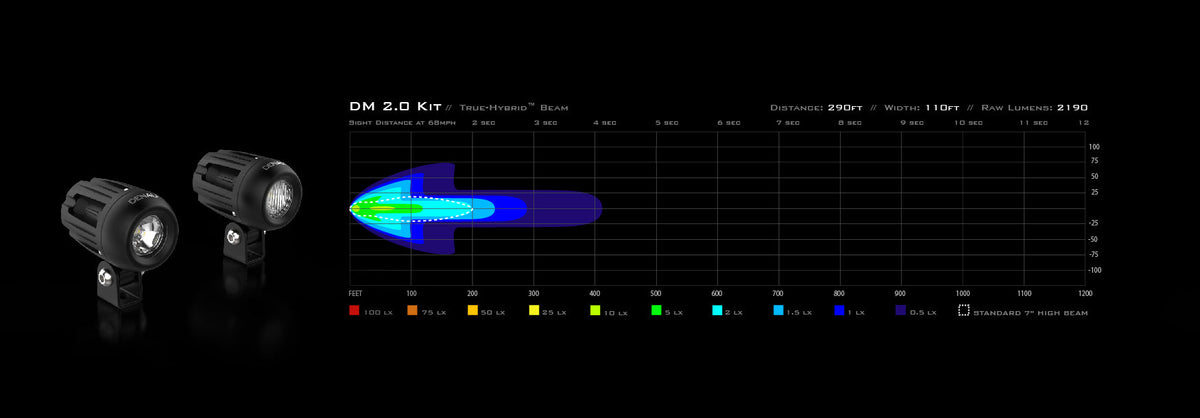Click the dark purple 0.5 lx swatch
Image resolution: width=1200 pixels, height=418 pixels.
899,311
